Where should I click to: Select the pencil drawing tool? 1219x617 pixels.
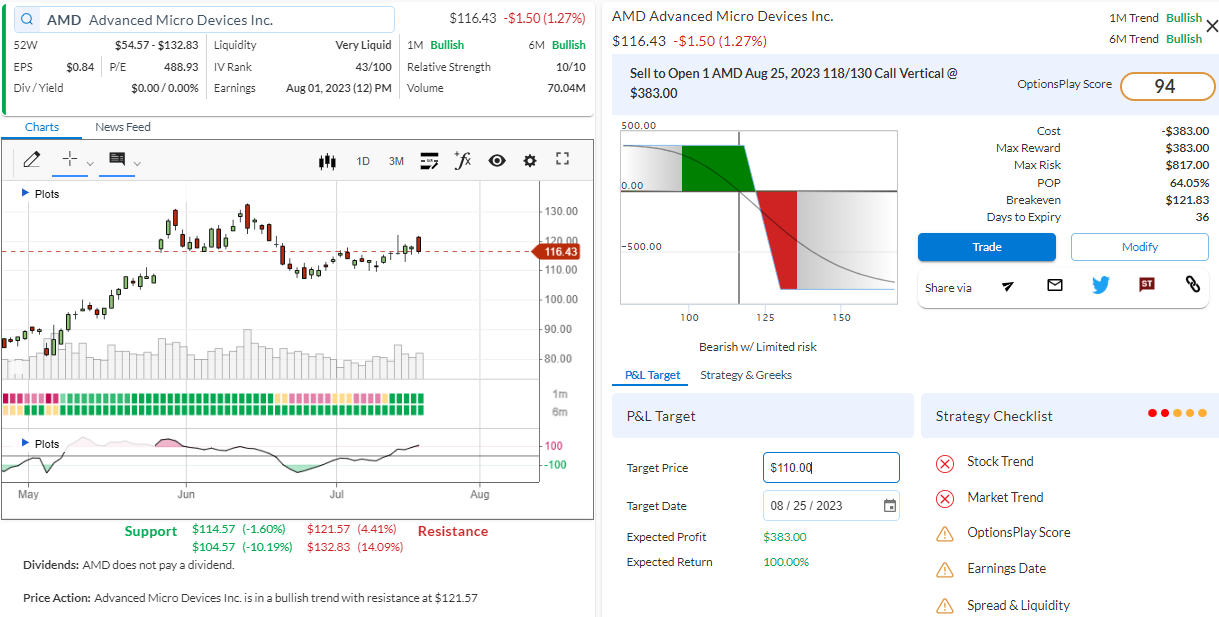pyautogui.click(x=31, y=159)
